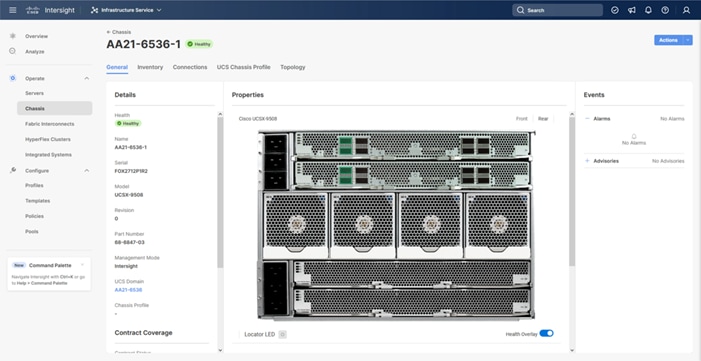Click the bottom X-Fabric module in chassis image
Viewport: 701px width, 361px height.
(412, 302)
